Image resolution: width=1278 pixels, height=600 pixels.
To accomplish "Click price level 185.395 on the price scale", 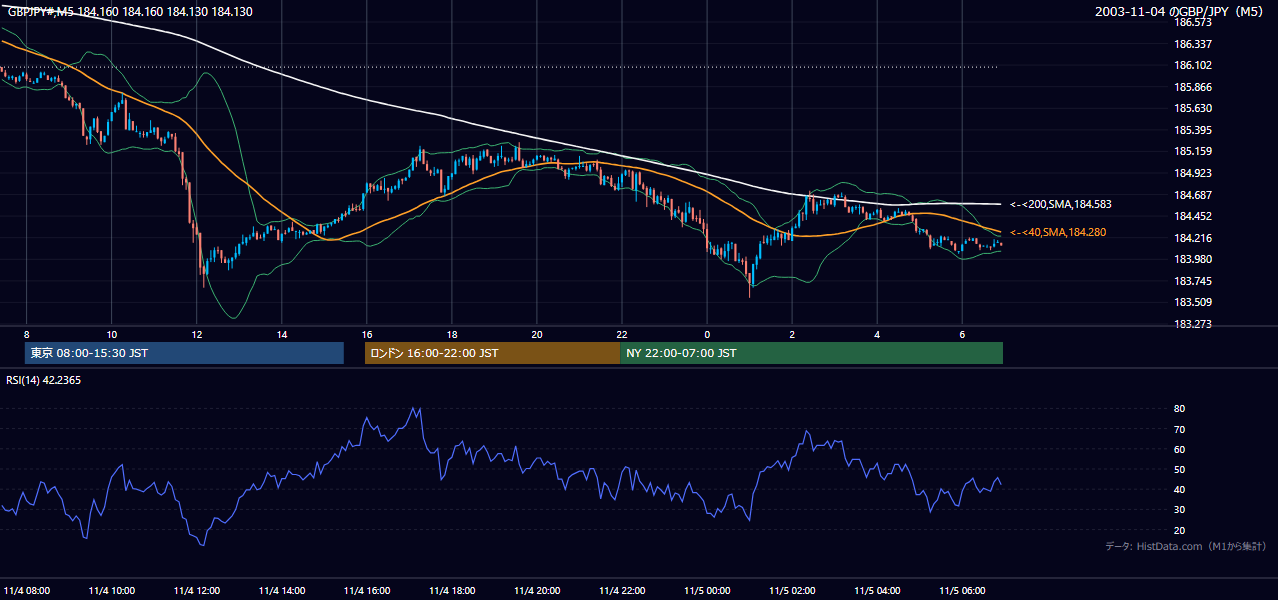I will (1193, 130).
